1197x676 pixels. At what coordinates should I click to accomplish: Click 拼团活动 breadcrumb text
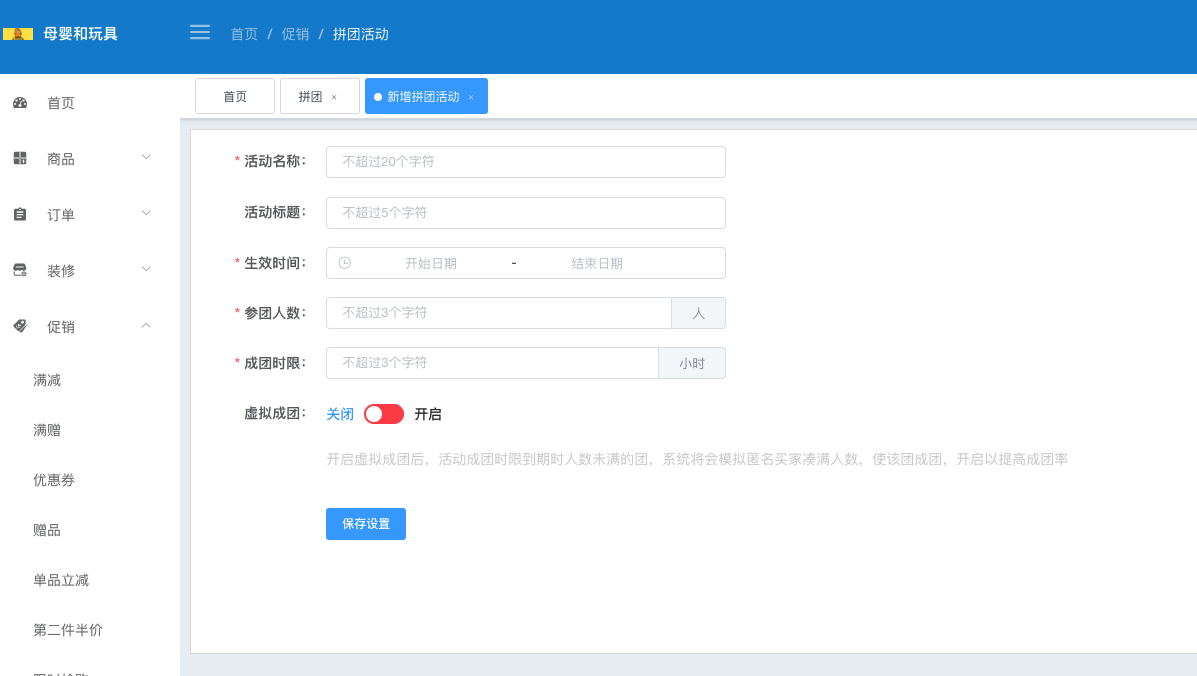pos(361,34)
